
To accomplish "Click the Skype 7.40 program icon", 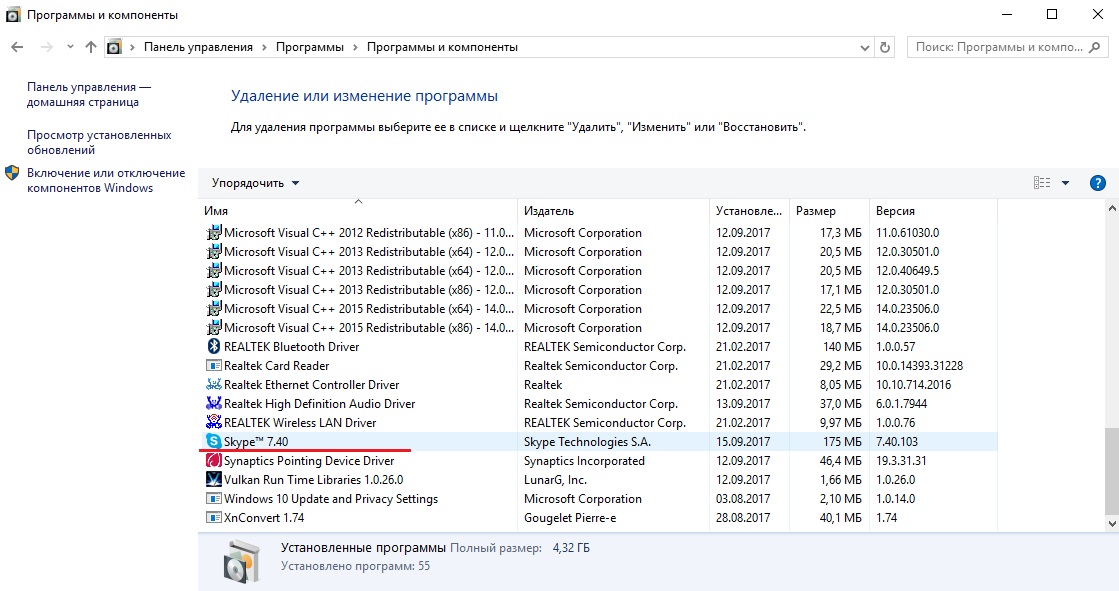I will [x=213, y=442].
